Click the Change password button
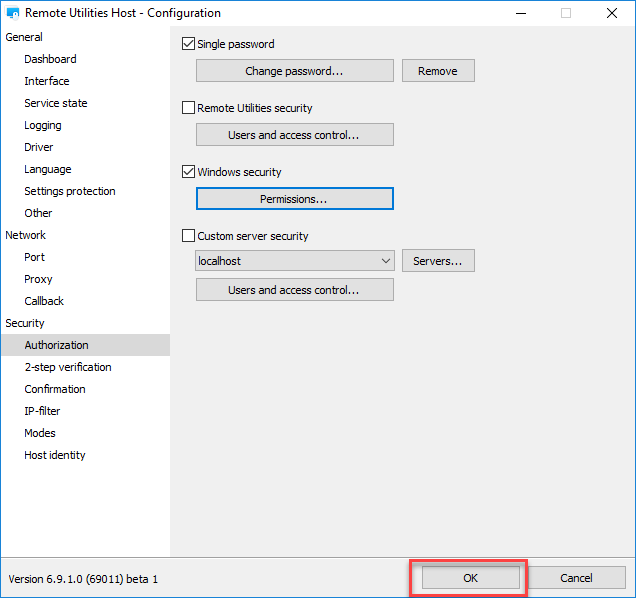Image resolution: width=636 pixels, height=598 pixels. (294, 71)
